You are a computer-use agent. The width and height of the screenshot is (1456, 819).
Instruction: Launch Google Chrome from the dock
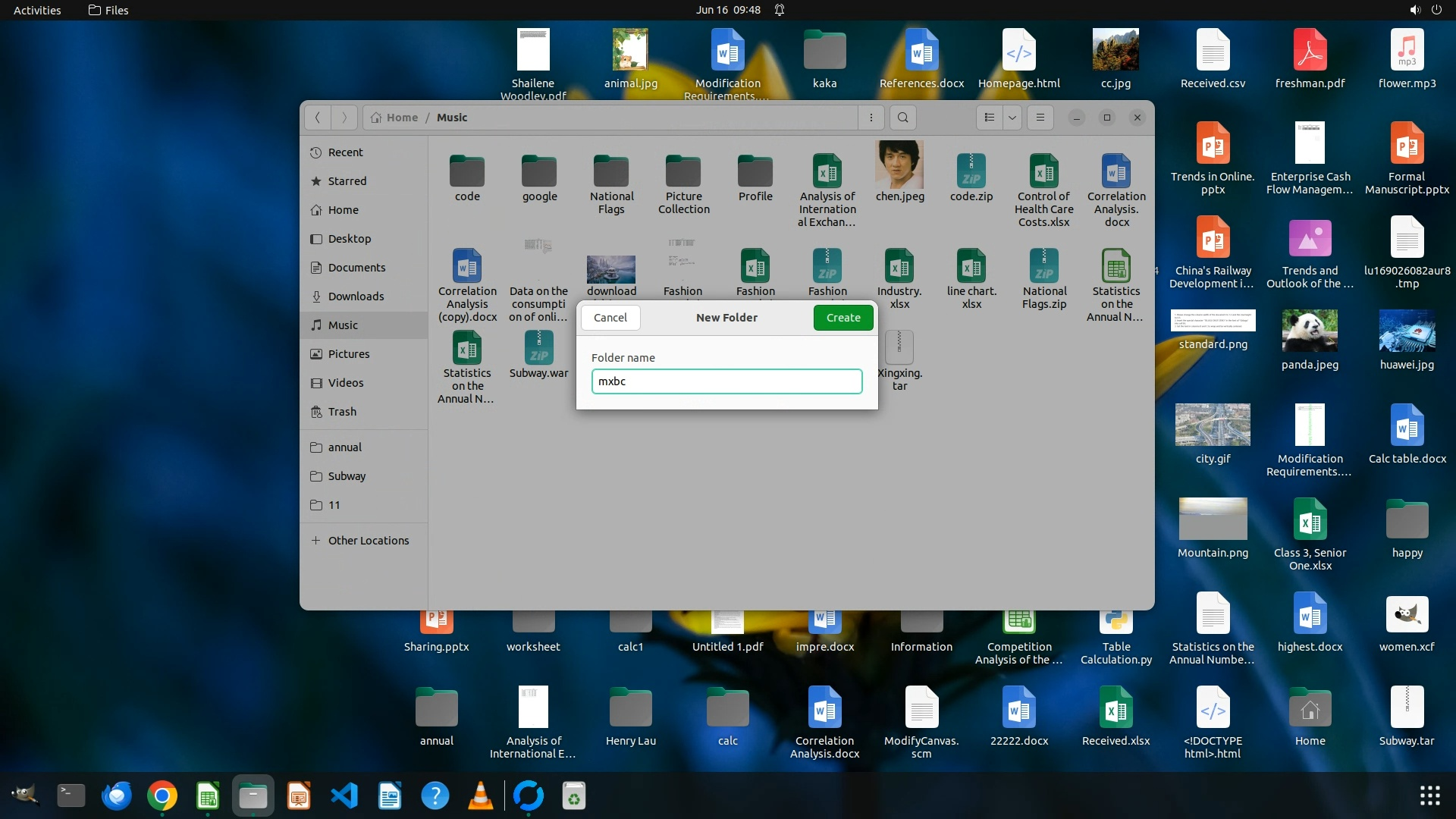tap(162, 796)
